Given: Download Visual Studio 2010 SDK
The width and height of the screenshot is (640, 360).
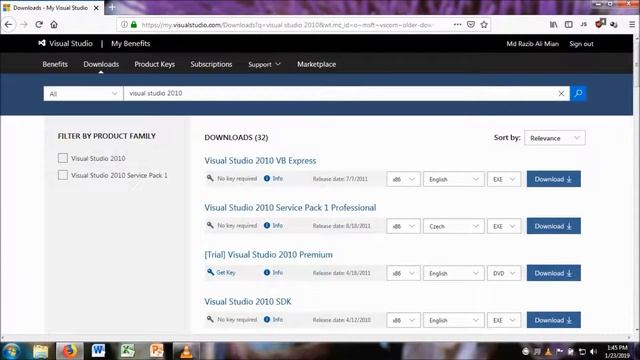Looking at the screenshot, I should (553, 320).
